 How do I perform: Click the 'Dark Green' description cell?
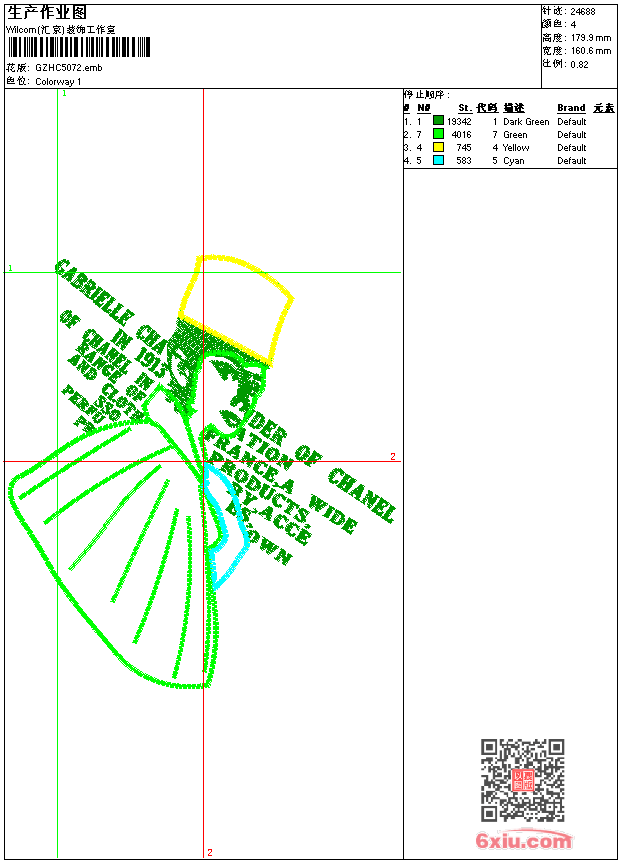point(526,122)
